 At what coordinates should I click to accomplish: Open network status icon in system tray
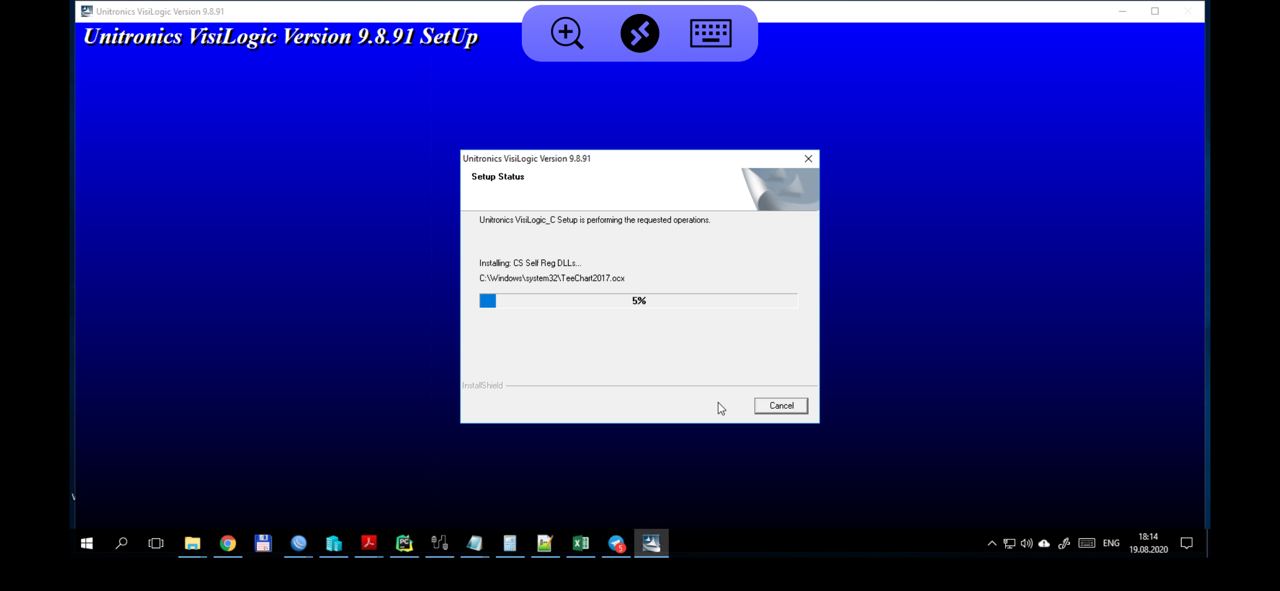click(1009, 543)
